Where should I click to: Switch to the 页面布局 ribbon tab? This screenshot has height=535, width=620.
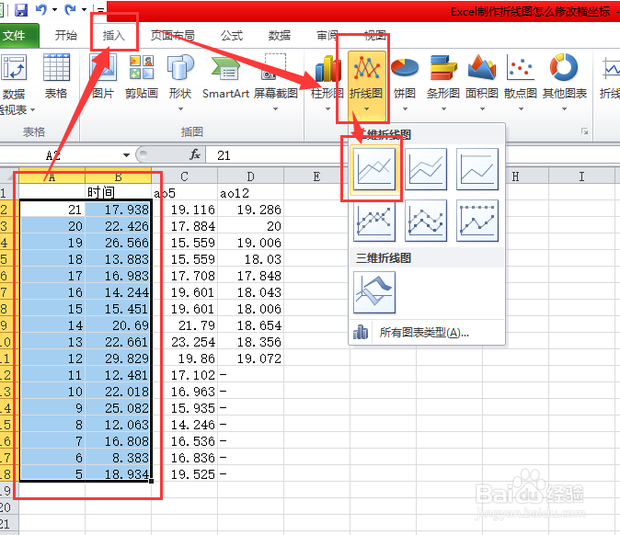pos(172,36)
